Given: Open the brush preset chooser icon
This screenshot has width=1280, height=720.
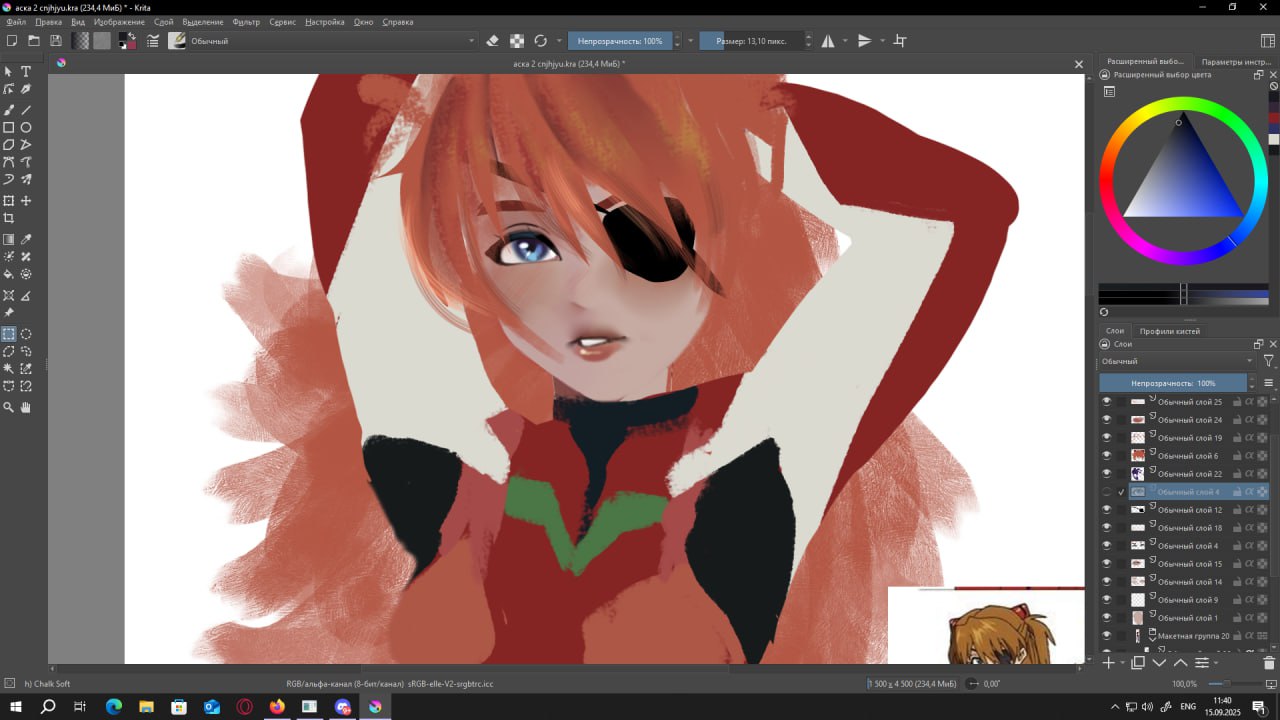Looking at the screenshot, I should pos(177,41).
